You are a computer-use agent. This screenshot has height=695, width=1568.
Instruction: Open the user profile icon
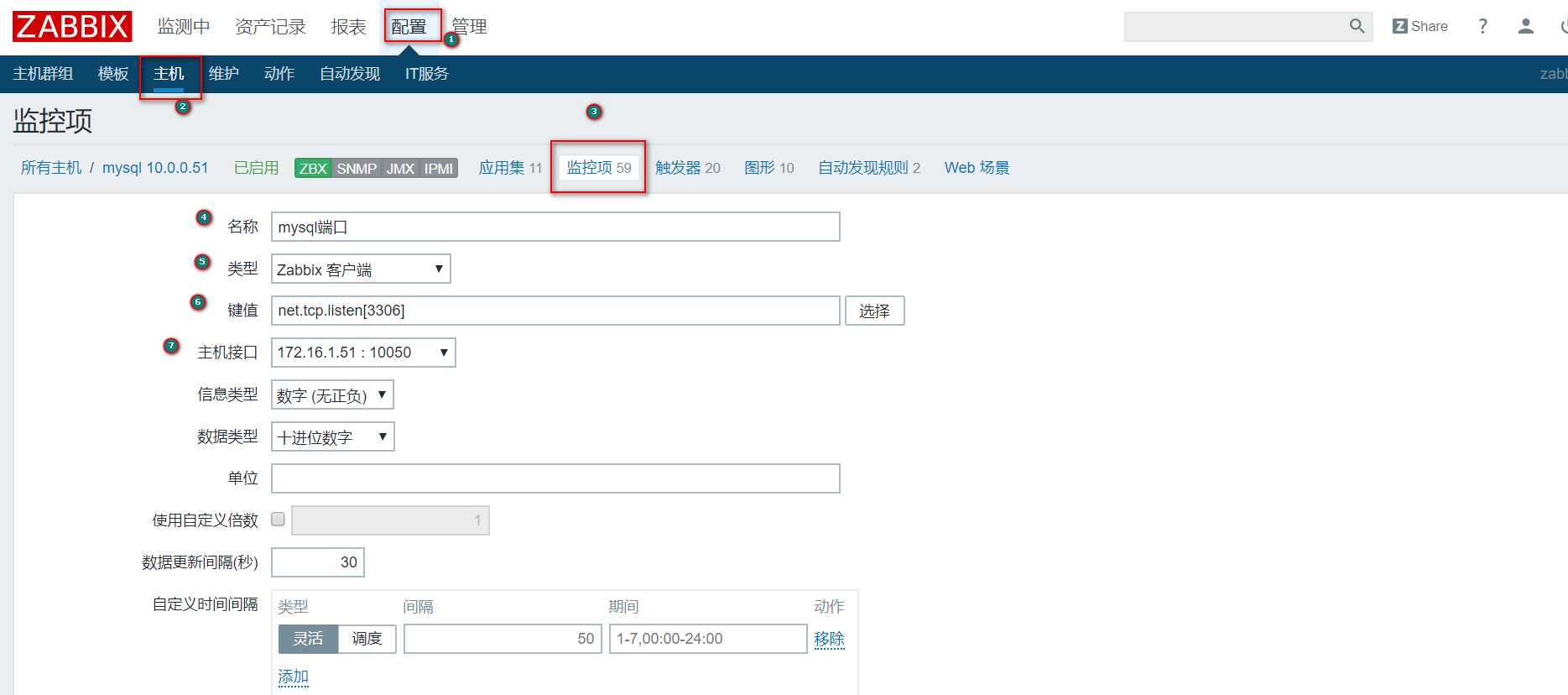point(1526,26)
